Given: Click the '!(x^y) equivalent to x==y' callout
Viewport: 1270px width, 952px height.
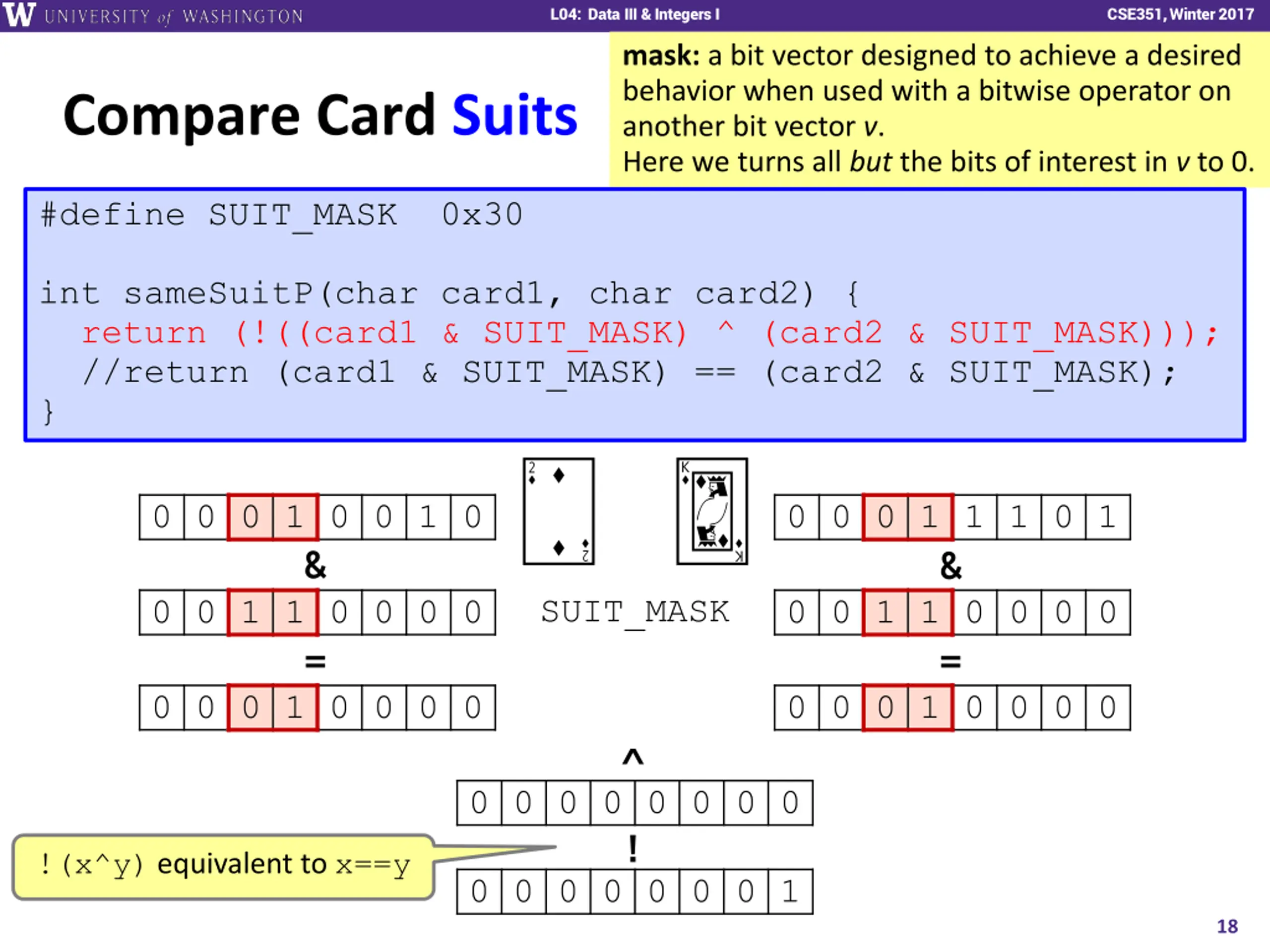Looking at the screenshot, I should pyautogui.click(x=224, y=867).
